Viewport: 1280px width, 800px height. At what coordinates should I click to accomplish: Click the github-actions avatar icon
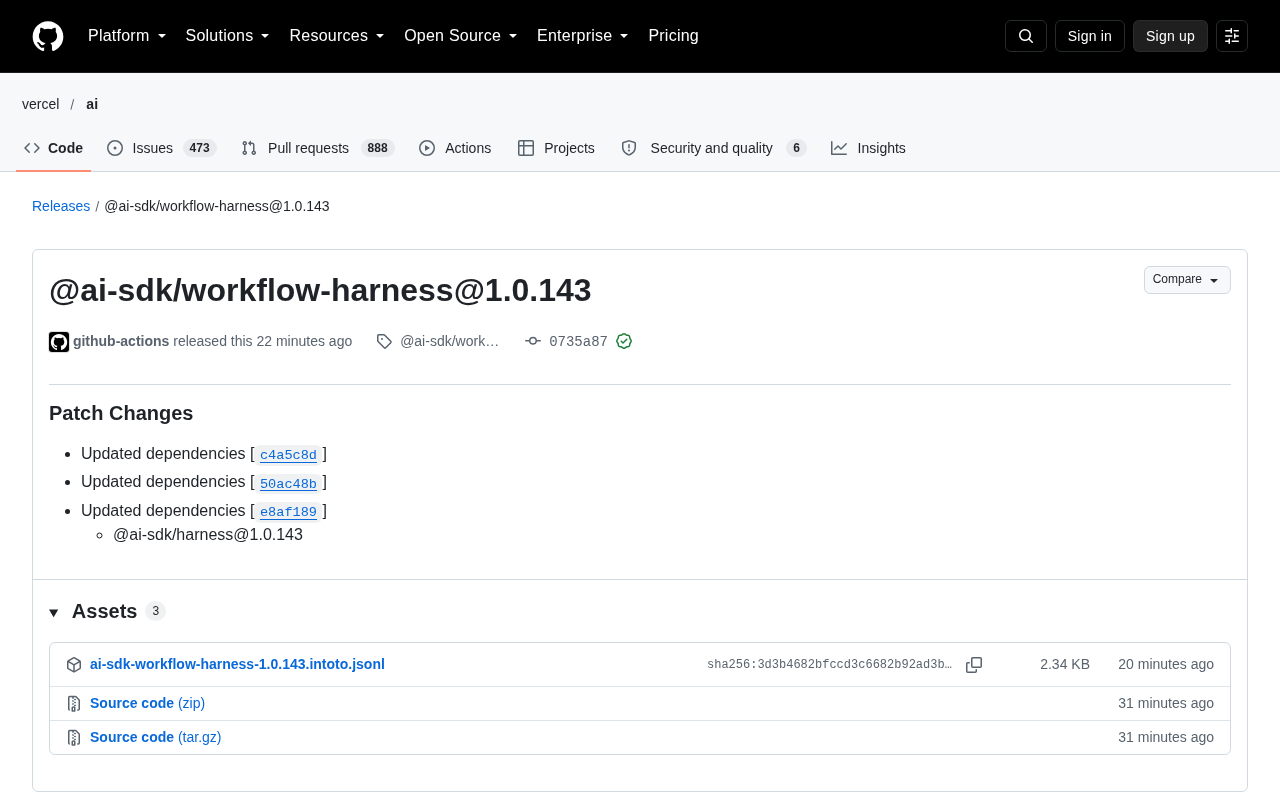(59, 342)
